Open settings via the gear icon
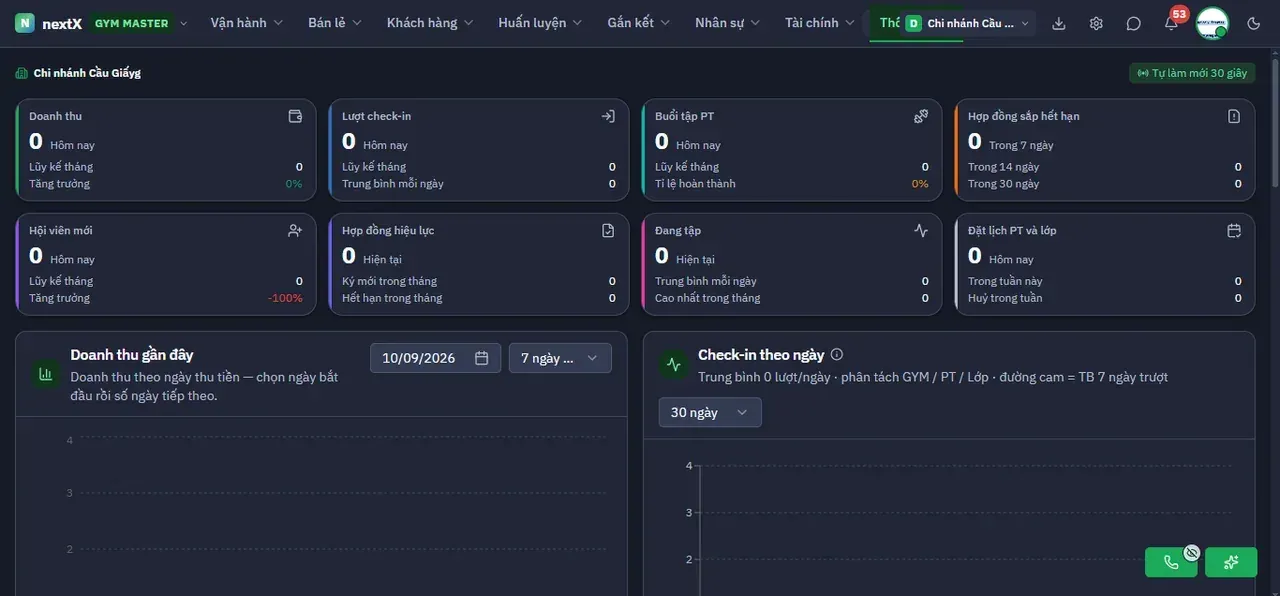 coord(1096,23)
